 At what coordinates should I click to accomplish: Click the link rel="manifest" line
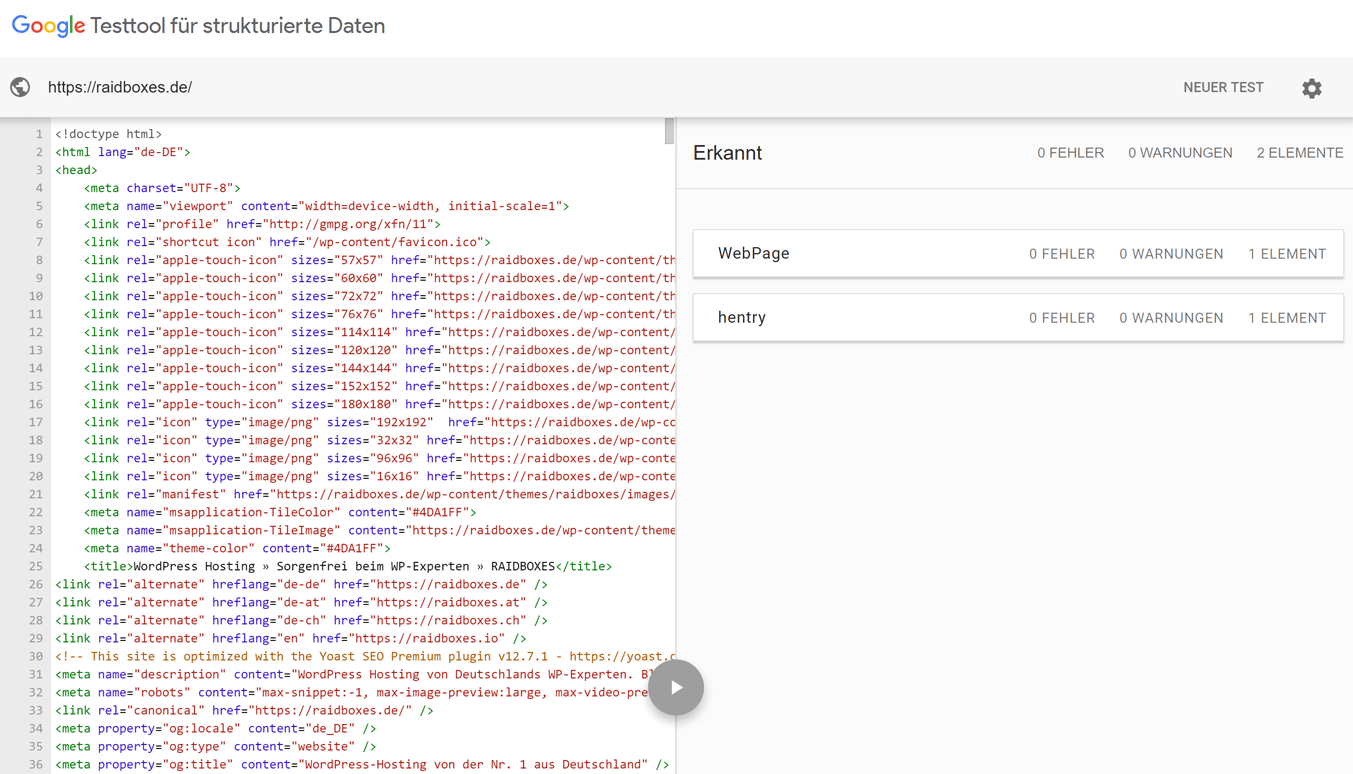380,494
